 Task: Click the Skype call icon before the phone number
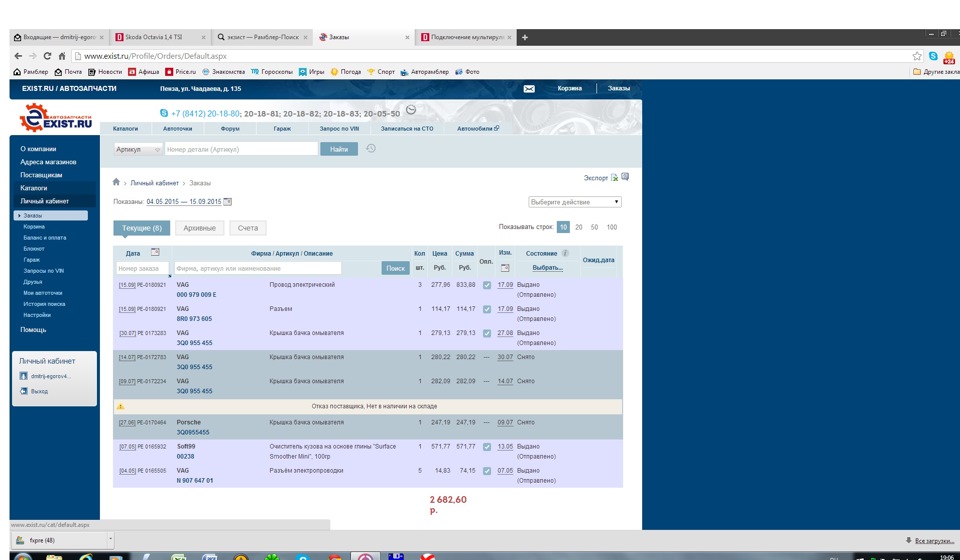pyautogui.click(x=163, y=113)
